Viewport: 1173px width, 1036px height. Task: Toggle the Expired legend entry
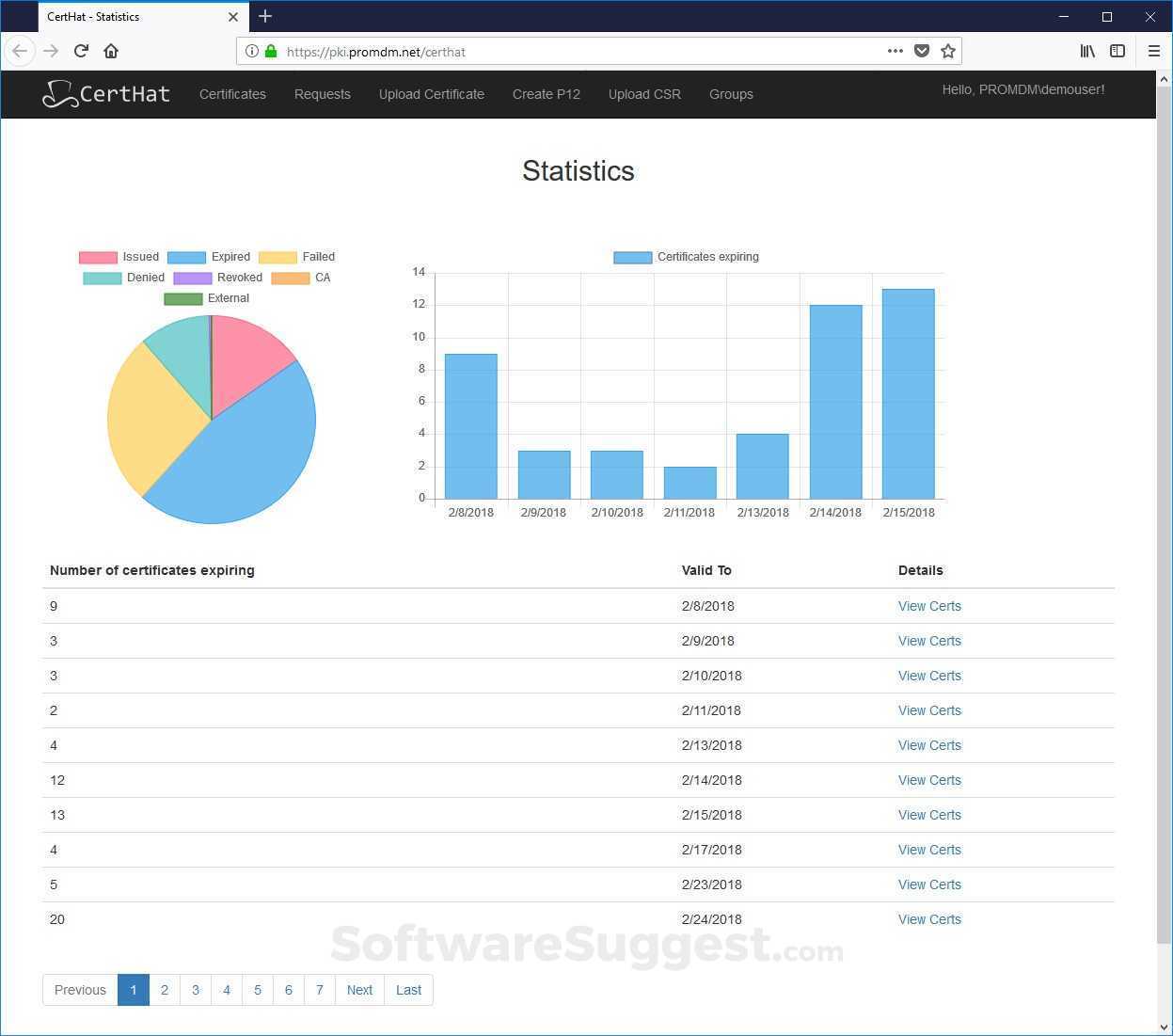(230, 256)
